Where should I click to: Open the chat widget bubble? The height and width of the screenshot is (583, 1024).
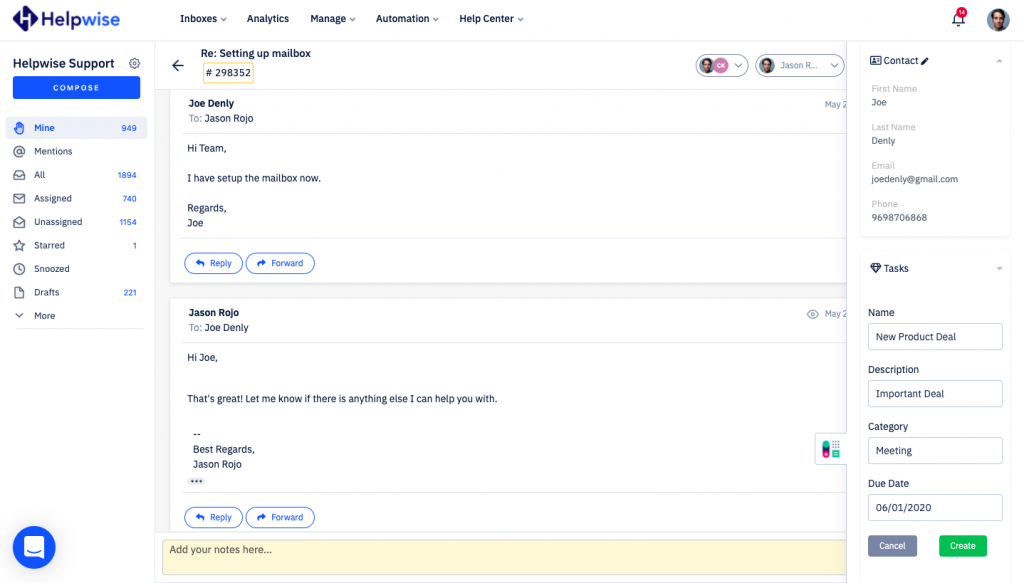(34, 547)
